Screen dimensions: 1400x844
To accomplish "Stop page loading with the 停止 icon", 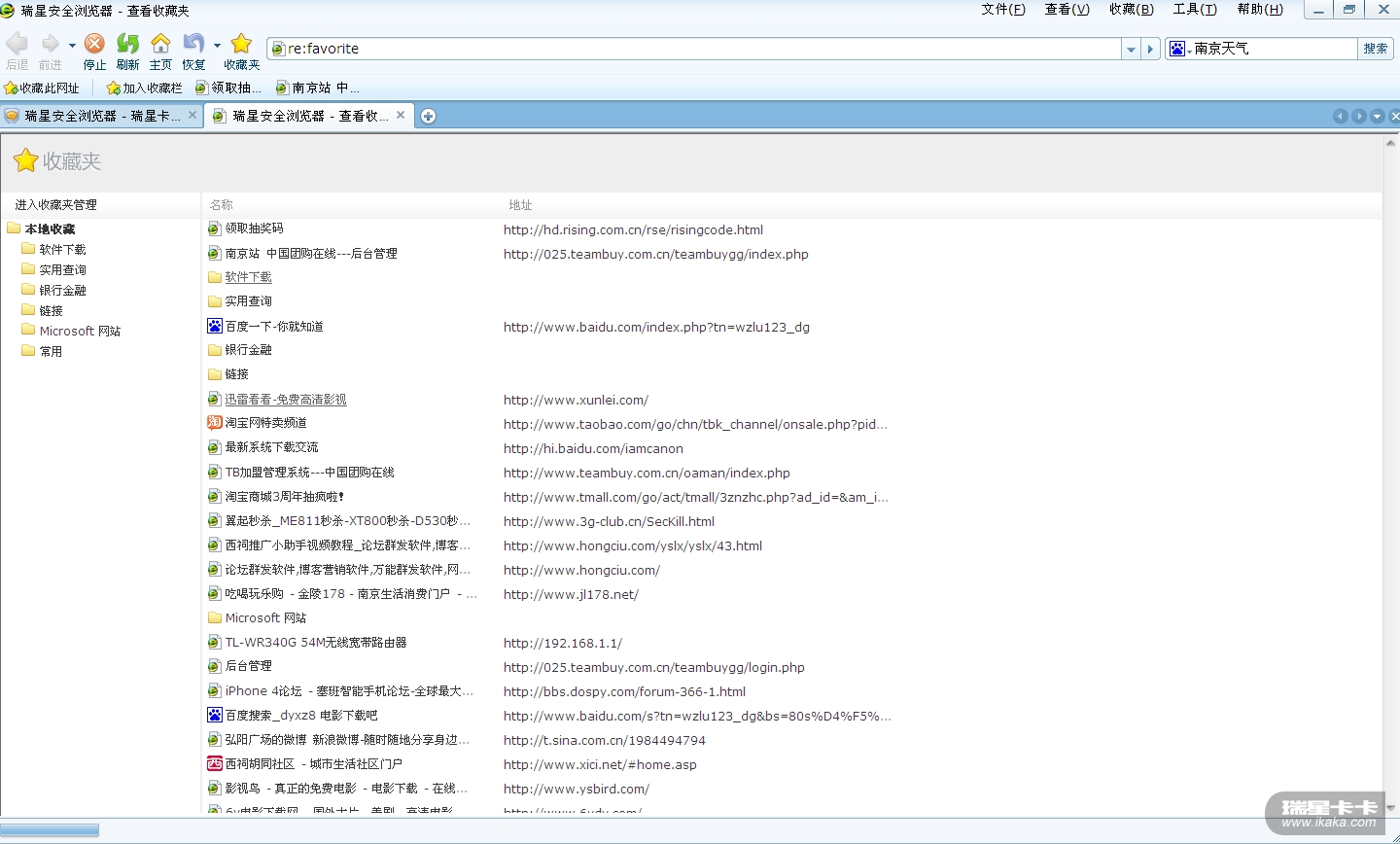I will 94,44.
